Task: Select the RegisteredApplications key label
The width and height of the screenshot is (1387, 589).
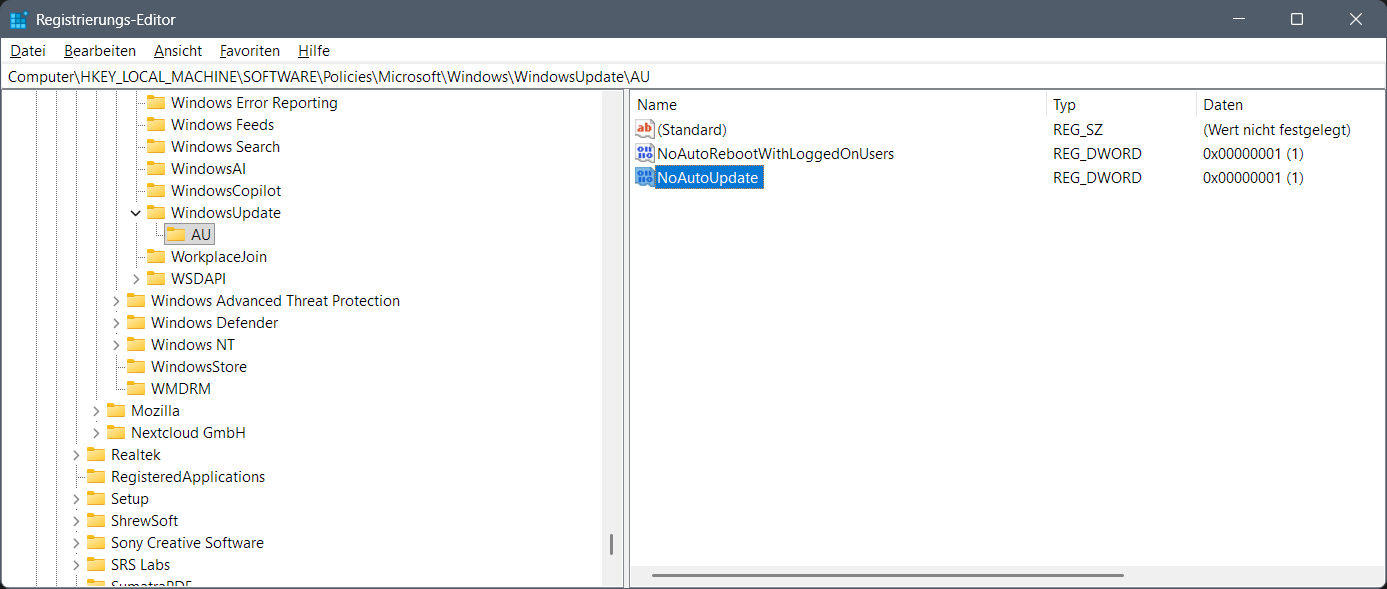Action: click(x=188, y=476)
